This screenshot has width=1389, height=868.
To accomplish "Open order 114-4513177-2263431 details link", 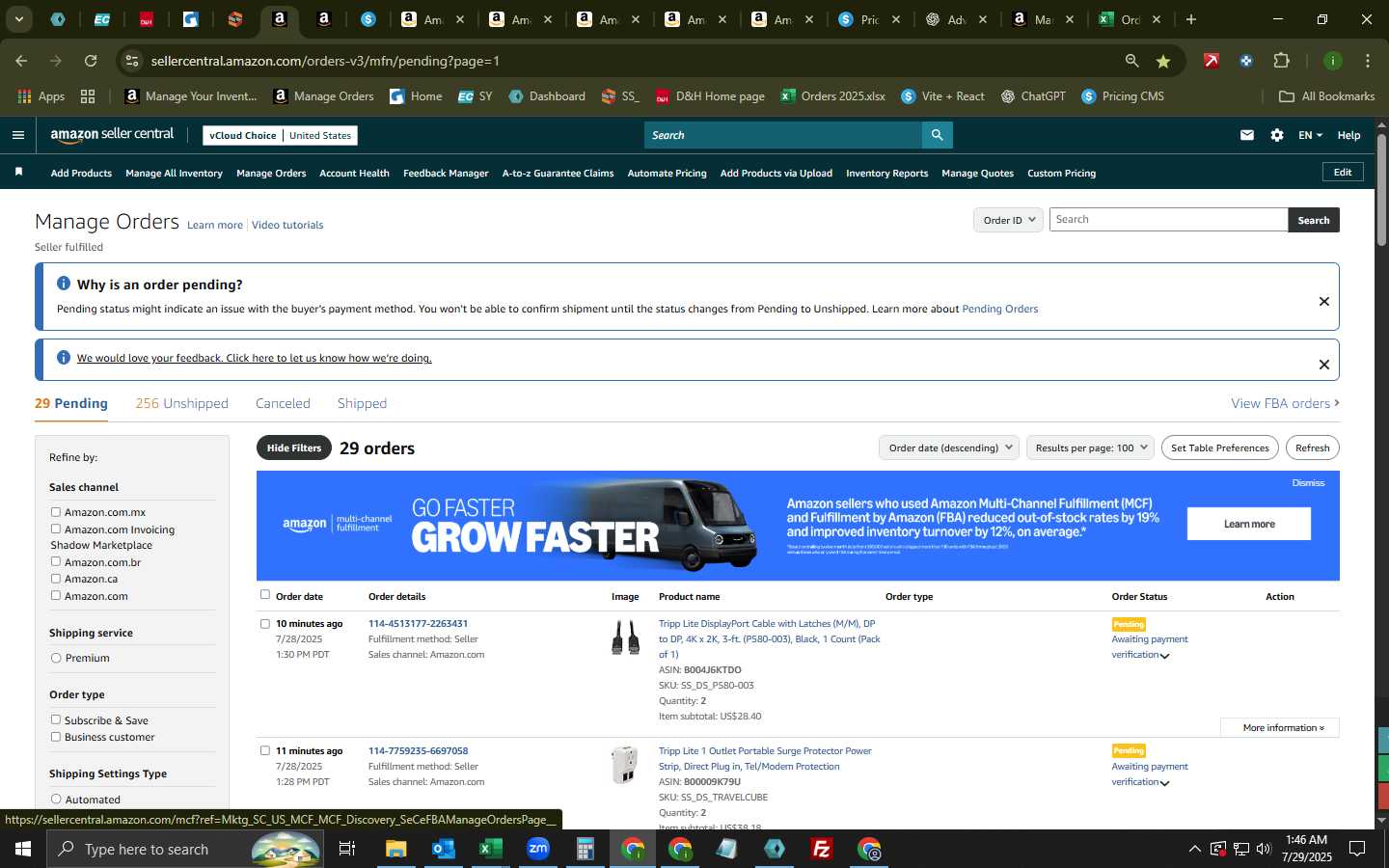I will (418, 624).
